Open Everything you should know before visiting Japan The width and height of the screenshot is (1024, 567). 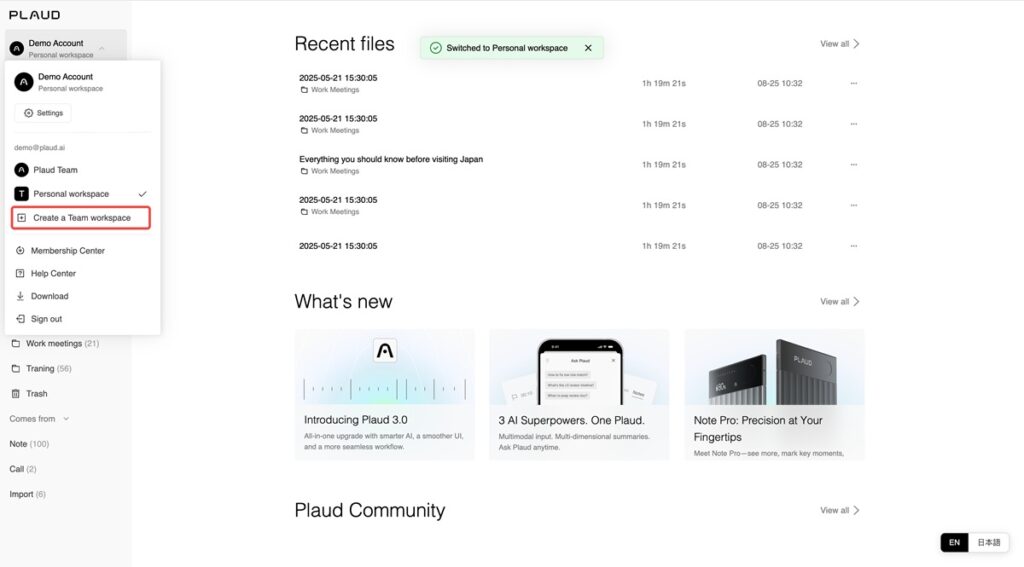pos(391,159)
